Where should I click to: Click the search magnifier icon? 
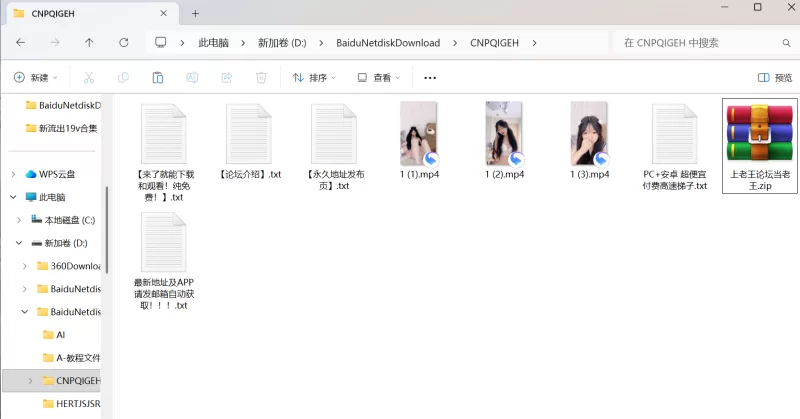pyautogui.click(x=786, y=43)
